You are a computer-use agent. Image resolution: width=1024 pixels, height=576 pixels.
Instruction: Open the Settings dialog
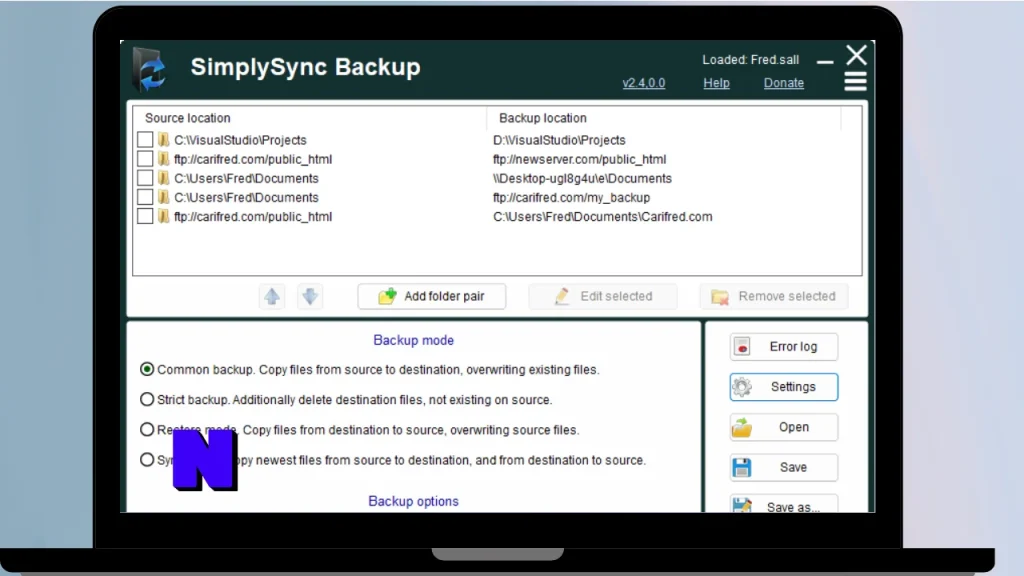(784, 387)
